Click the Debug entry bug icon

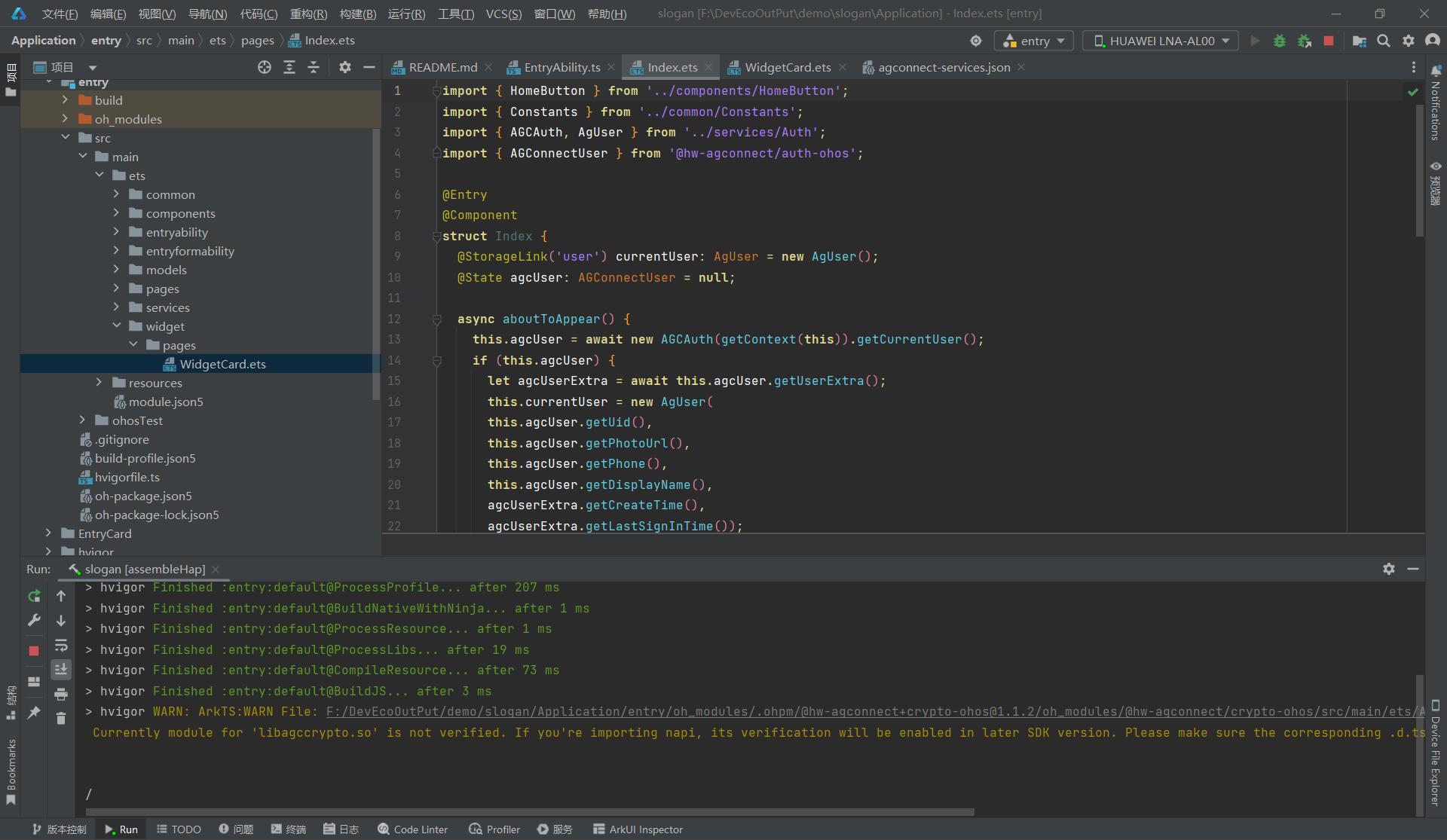(x=1279, y=41)
